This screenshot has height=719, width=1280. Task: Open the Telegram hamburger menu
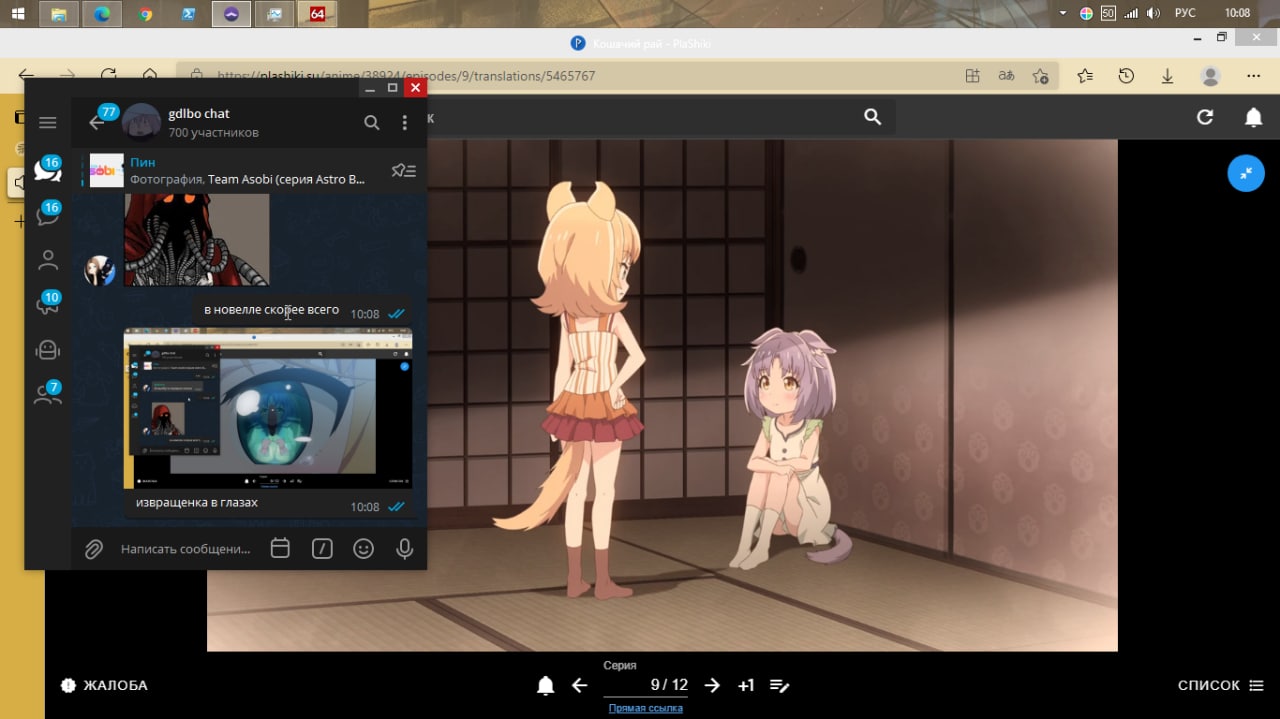47,122
